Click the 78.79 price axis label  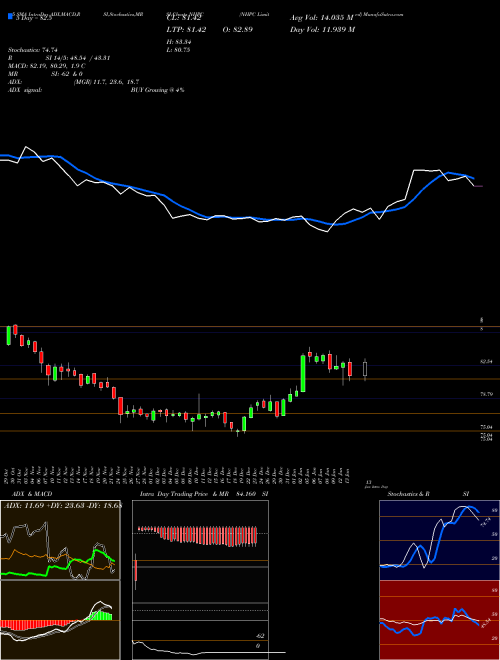(x=486, y=394)
